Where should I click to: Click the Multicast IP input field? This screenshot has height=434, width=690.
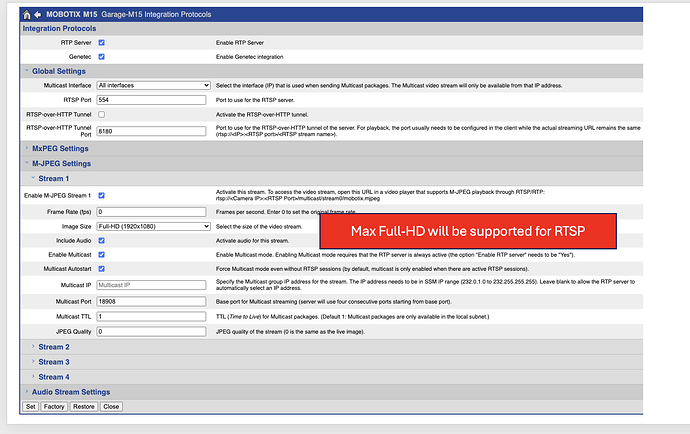tap(151, 285)
